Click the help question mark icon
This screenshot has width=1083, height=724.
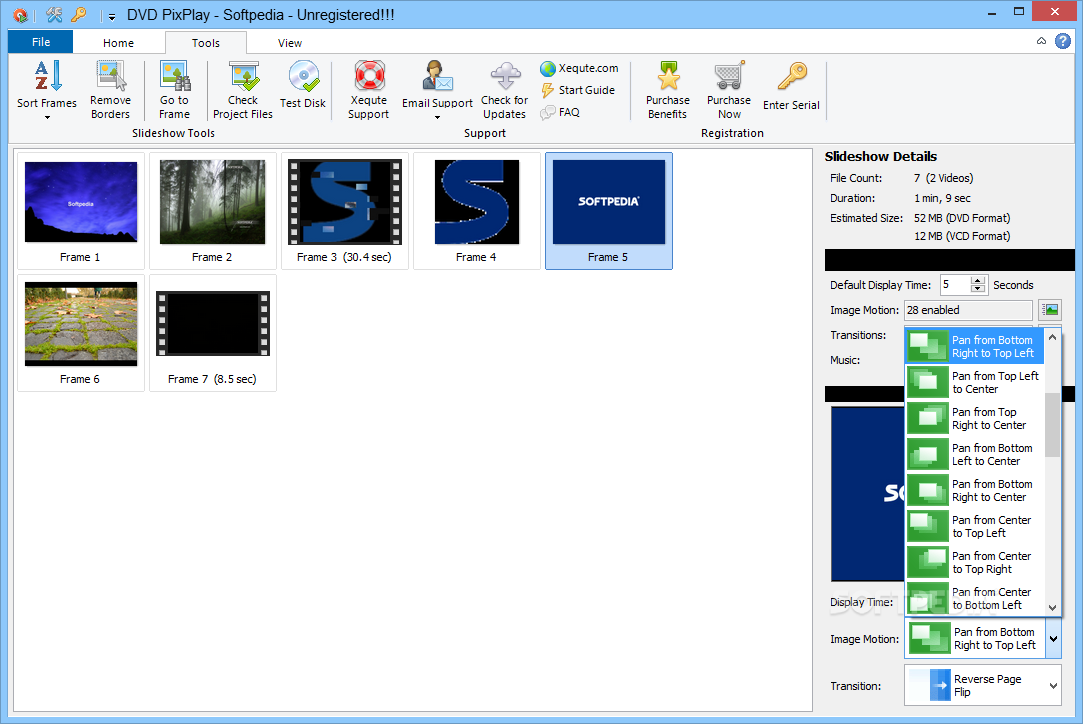(1063, 41)
